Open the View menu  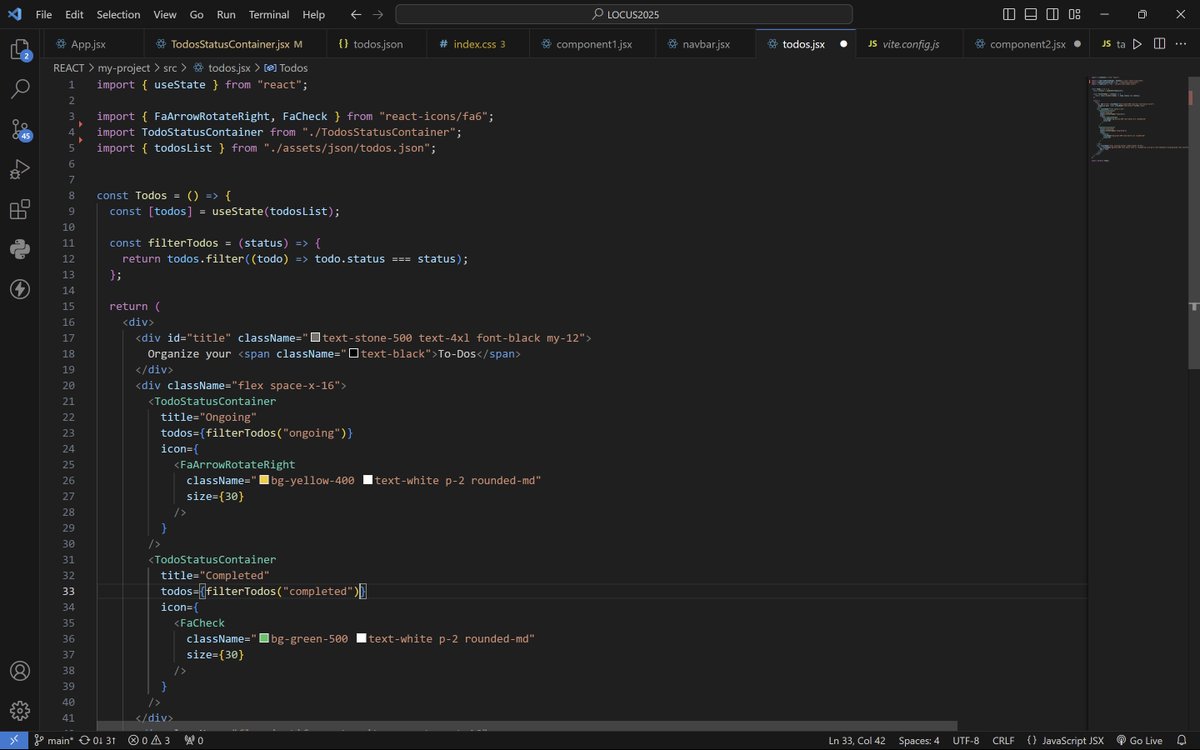pos(165,15)
